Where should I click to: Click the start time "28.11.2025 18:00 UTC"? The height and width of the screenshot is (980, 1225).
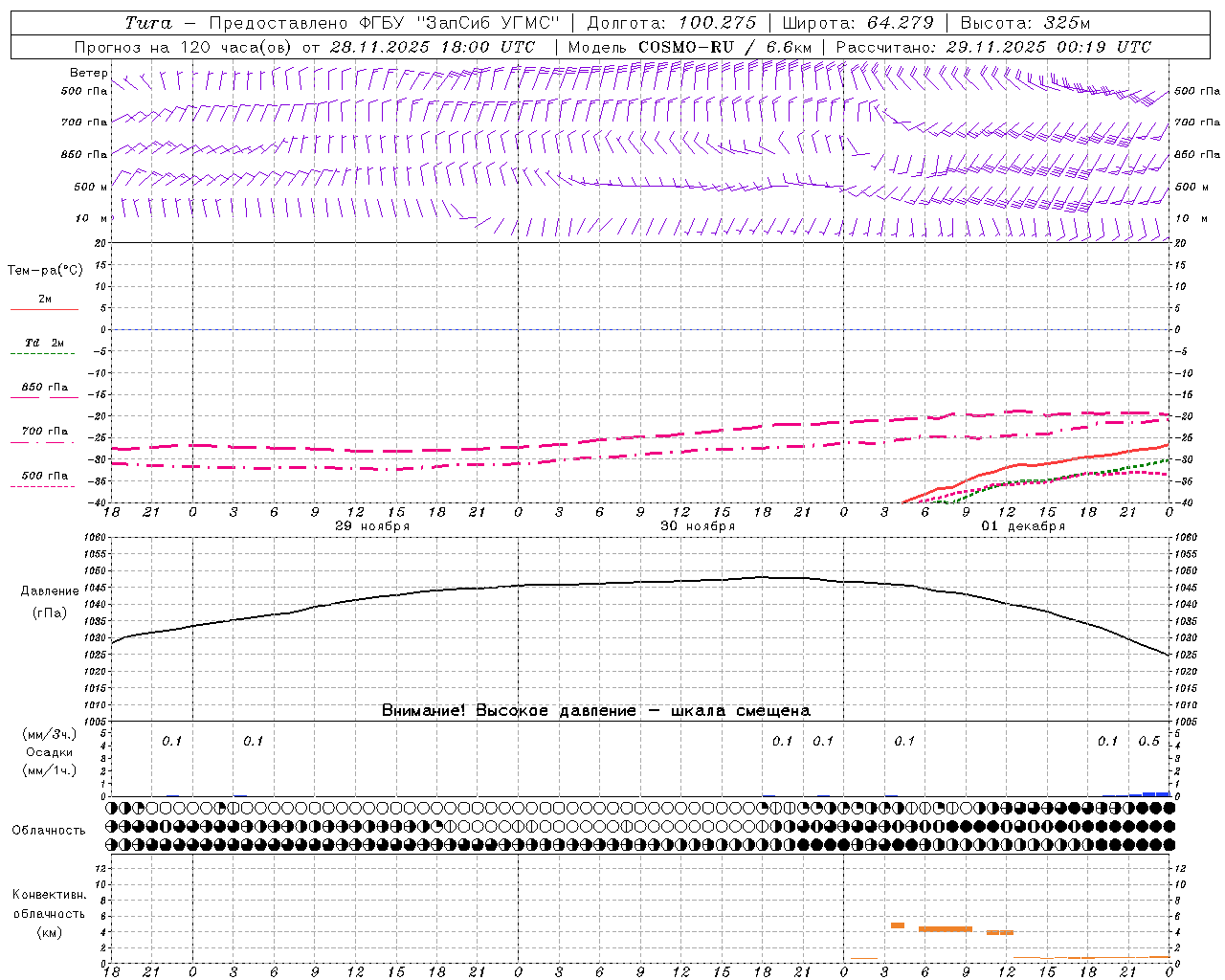point(433,47)
